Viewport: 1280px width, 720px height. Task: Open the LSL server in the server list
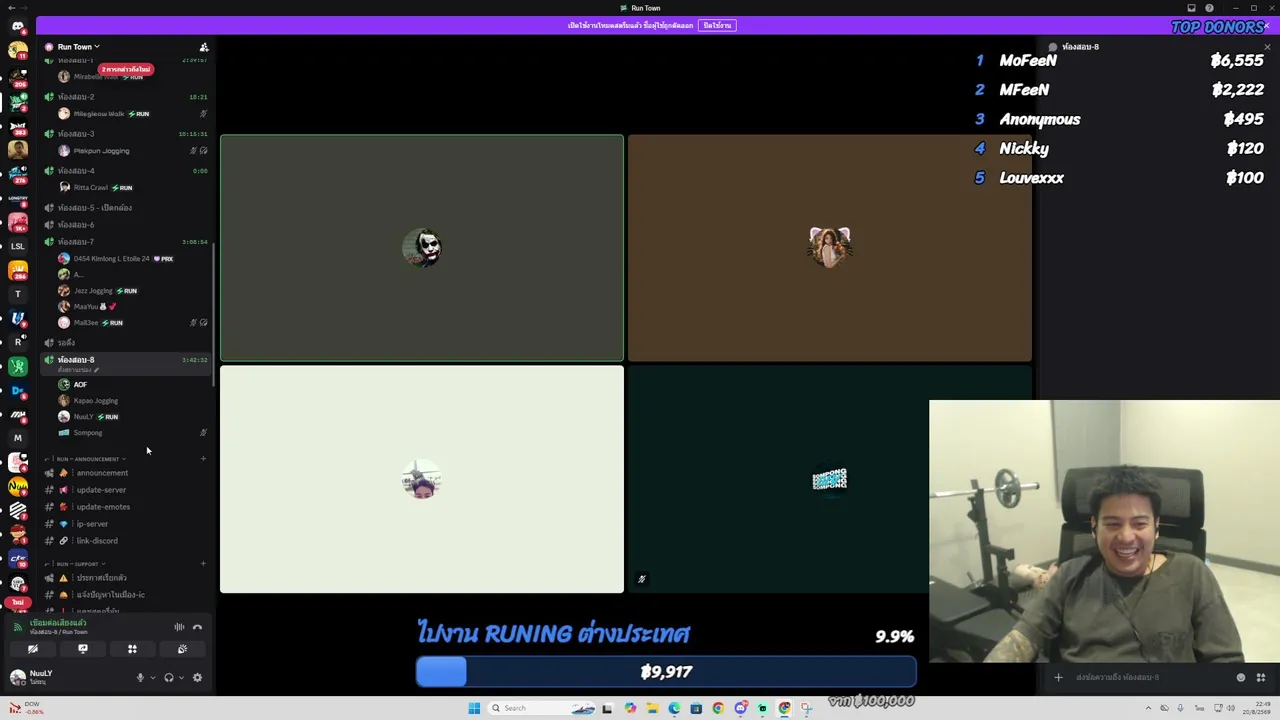pos(18,246)
